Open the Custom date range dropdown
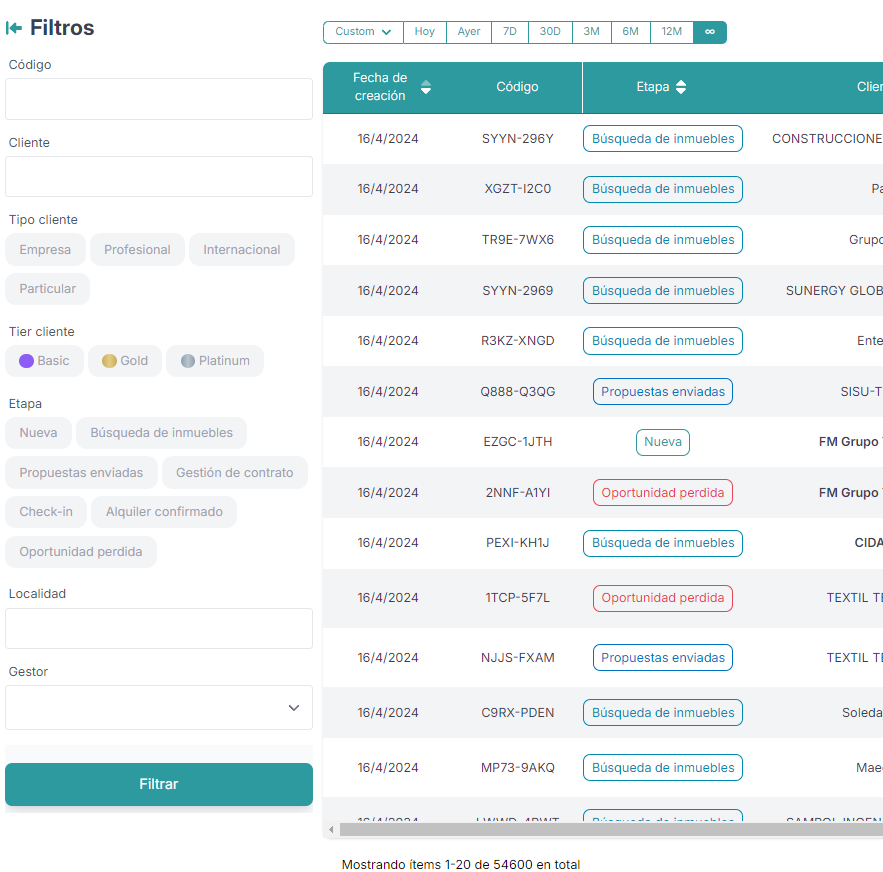The height and width of the screenshot is (872, 883). (x=363, y=32)
